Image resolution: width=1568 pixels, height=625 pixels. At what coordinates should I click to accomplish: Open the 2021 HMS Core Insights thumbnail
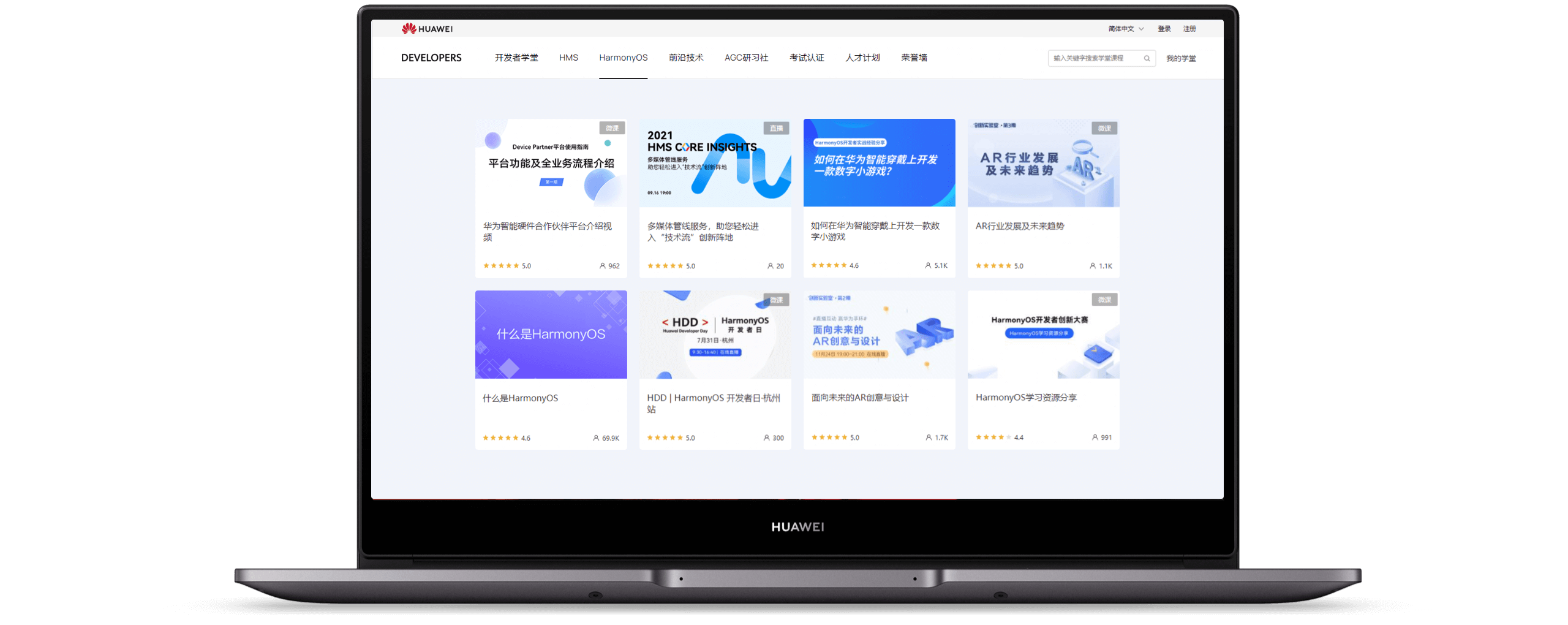715,163
